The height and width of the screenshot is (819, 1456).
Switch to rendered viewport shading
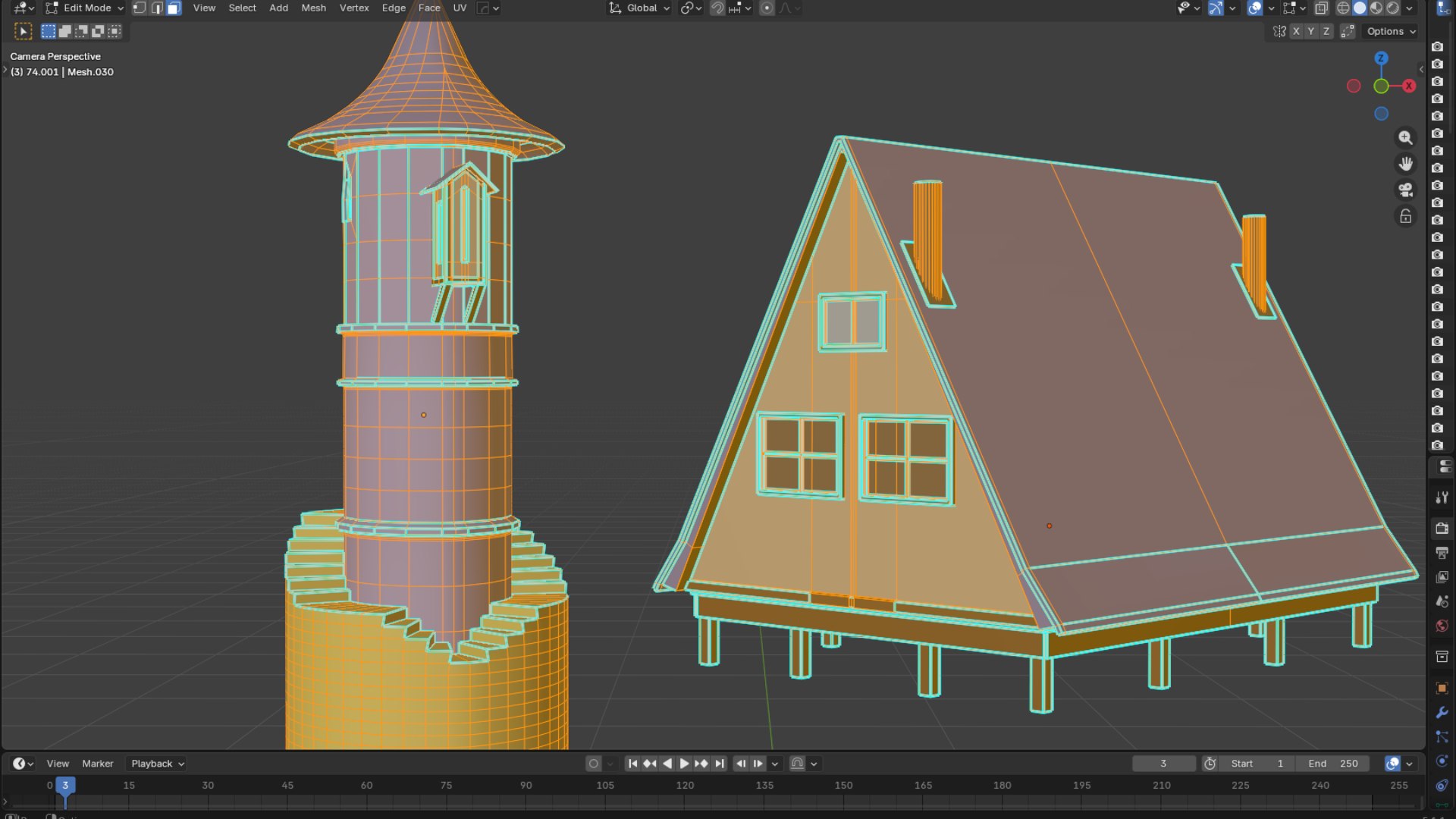click(x=1393, y=8)
